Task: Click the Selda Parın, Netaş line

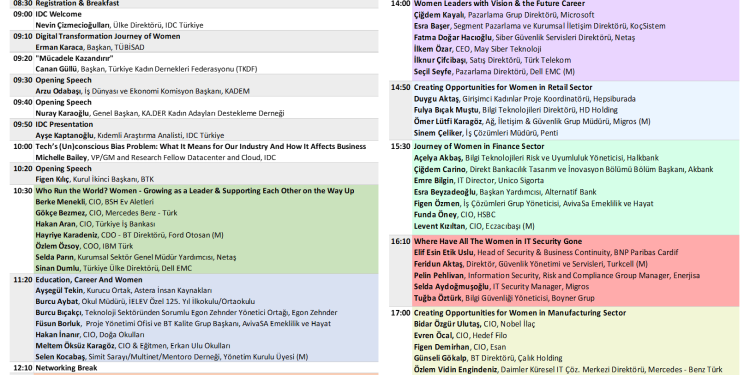Action: click(x=136, y=257)
